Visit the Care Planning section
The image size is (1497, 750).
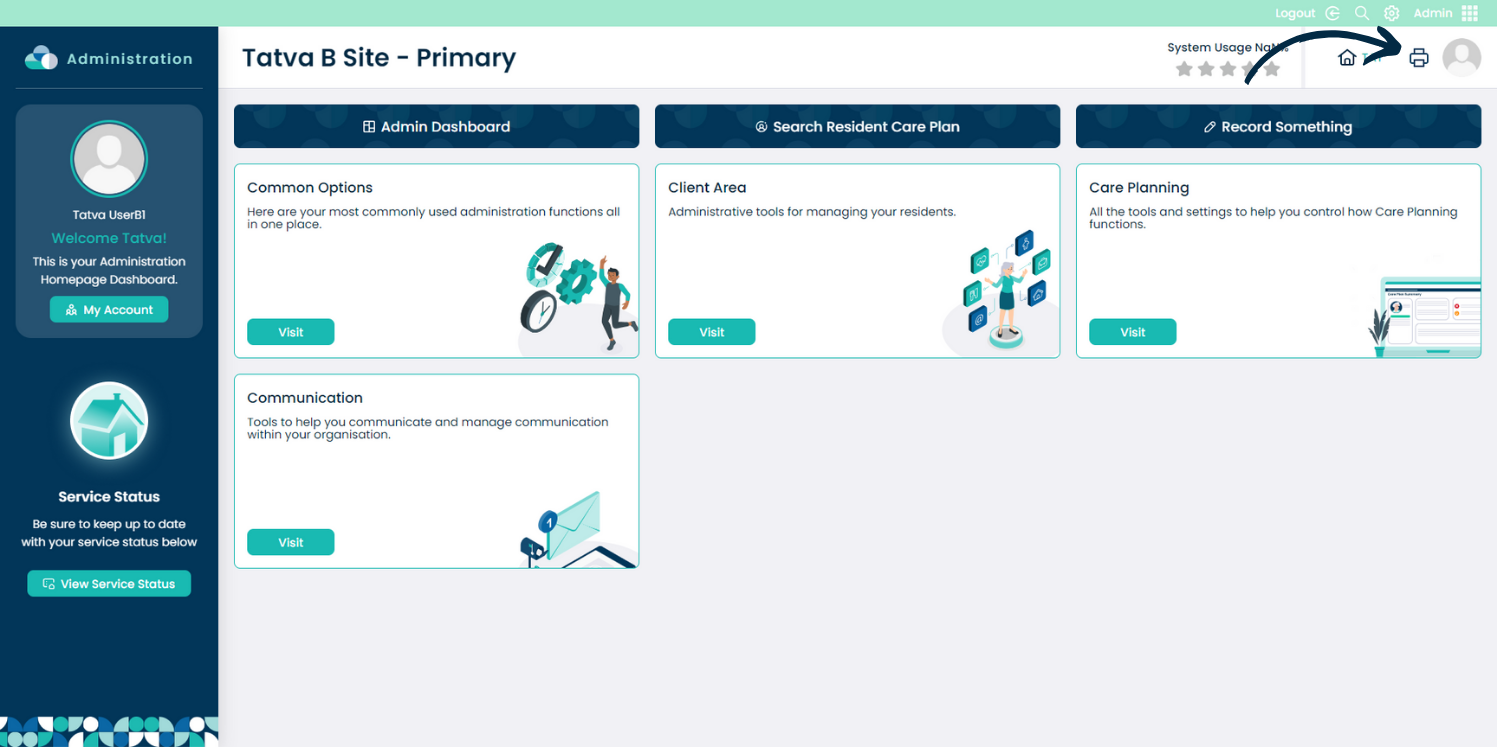1133,332
